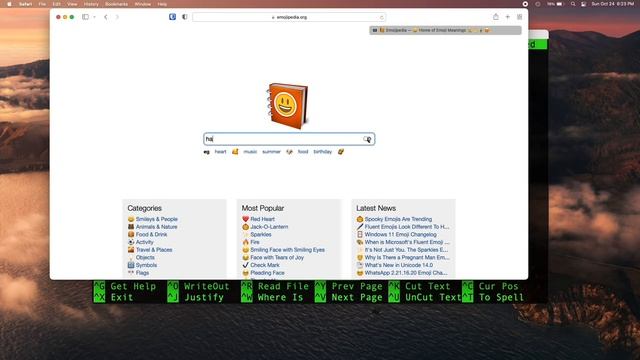640x360 pixels.
Task: Open the Edit menu
Action: (56, 4)
